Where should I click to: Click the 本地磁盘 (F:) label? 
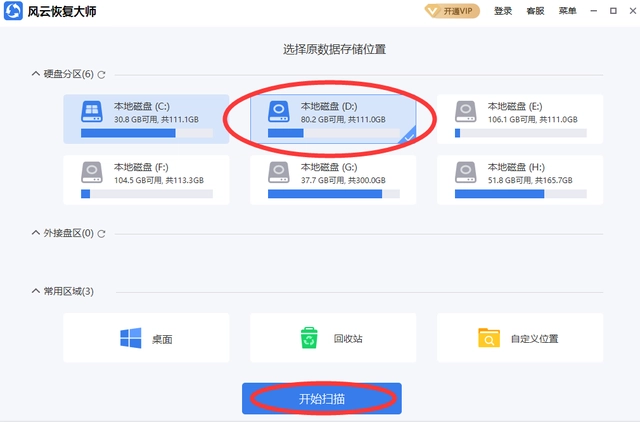coord(141,167)
